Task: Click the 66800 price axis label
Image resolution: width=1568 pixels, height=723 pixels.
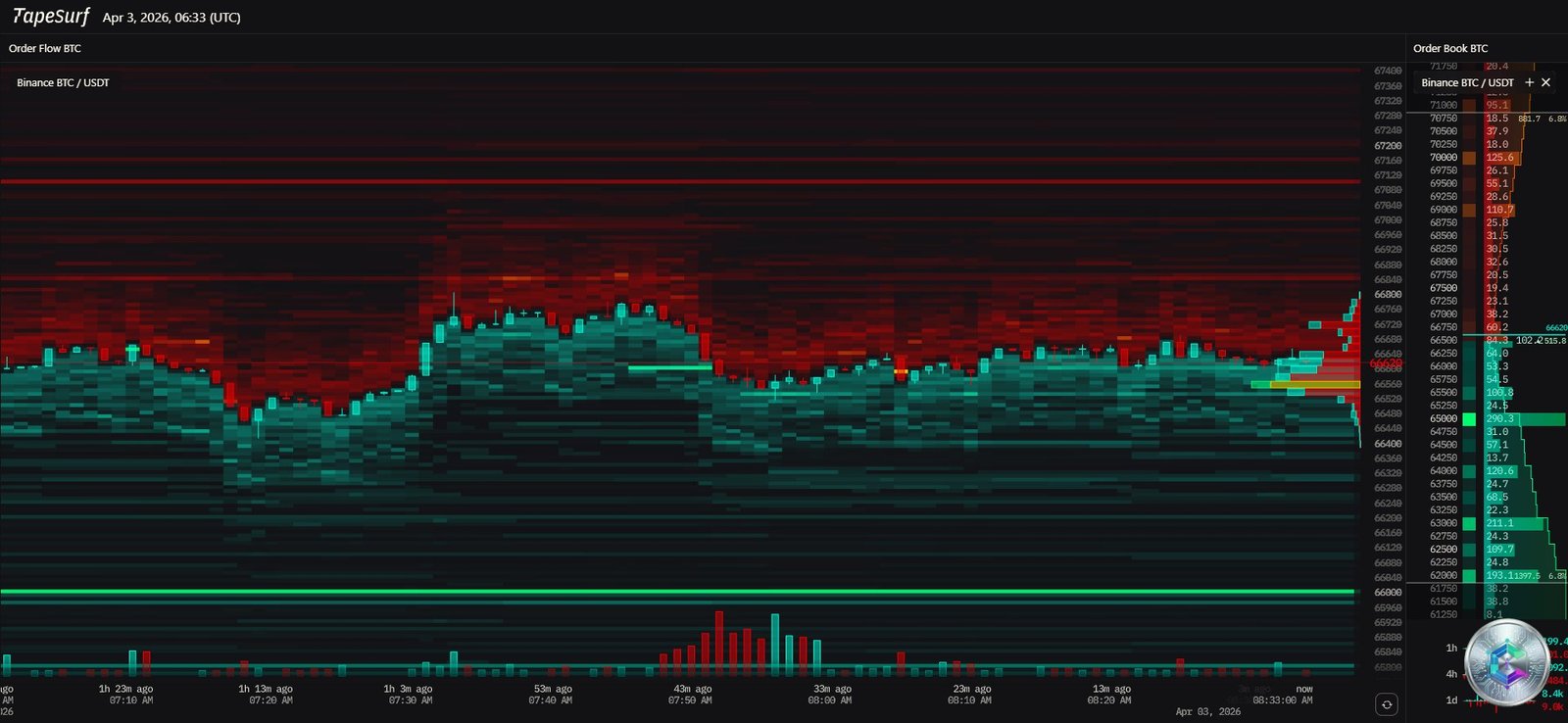Action: 1388,294
